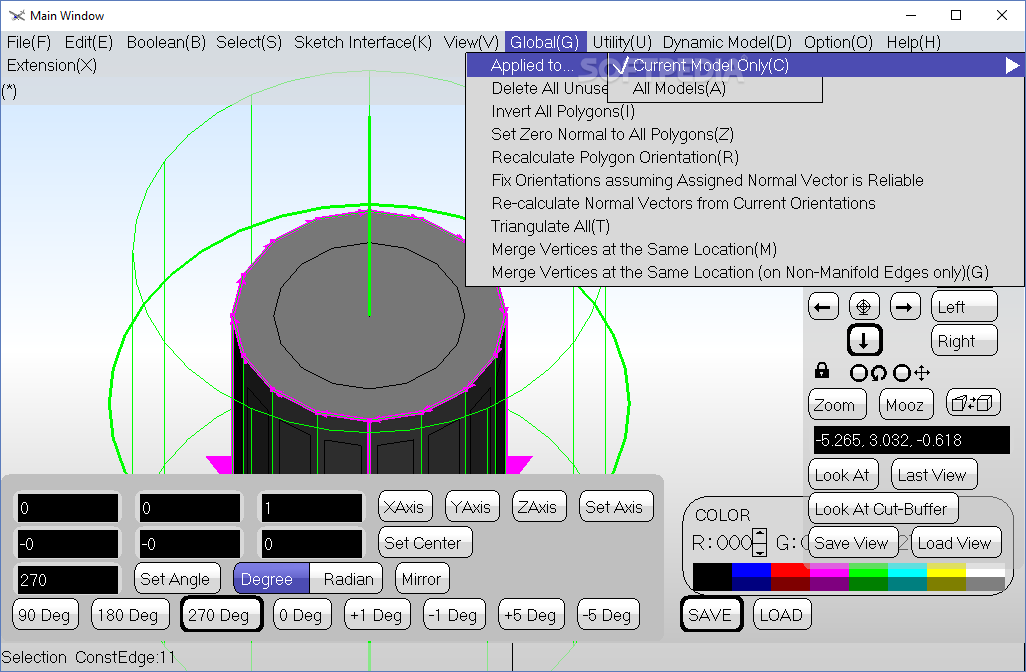Choose Re-calculate Normal Vectors from Current Orientations

pos(683,203)
